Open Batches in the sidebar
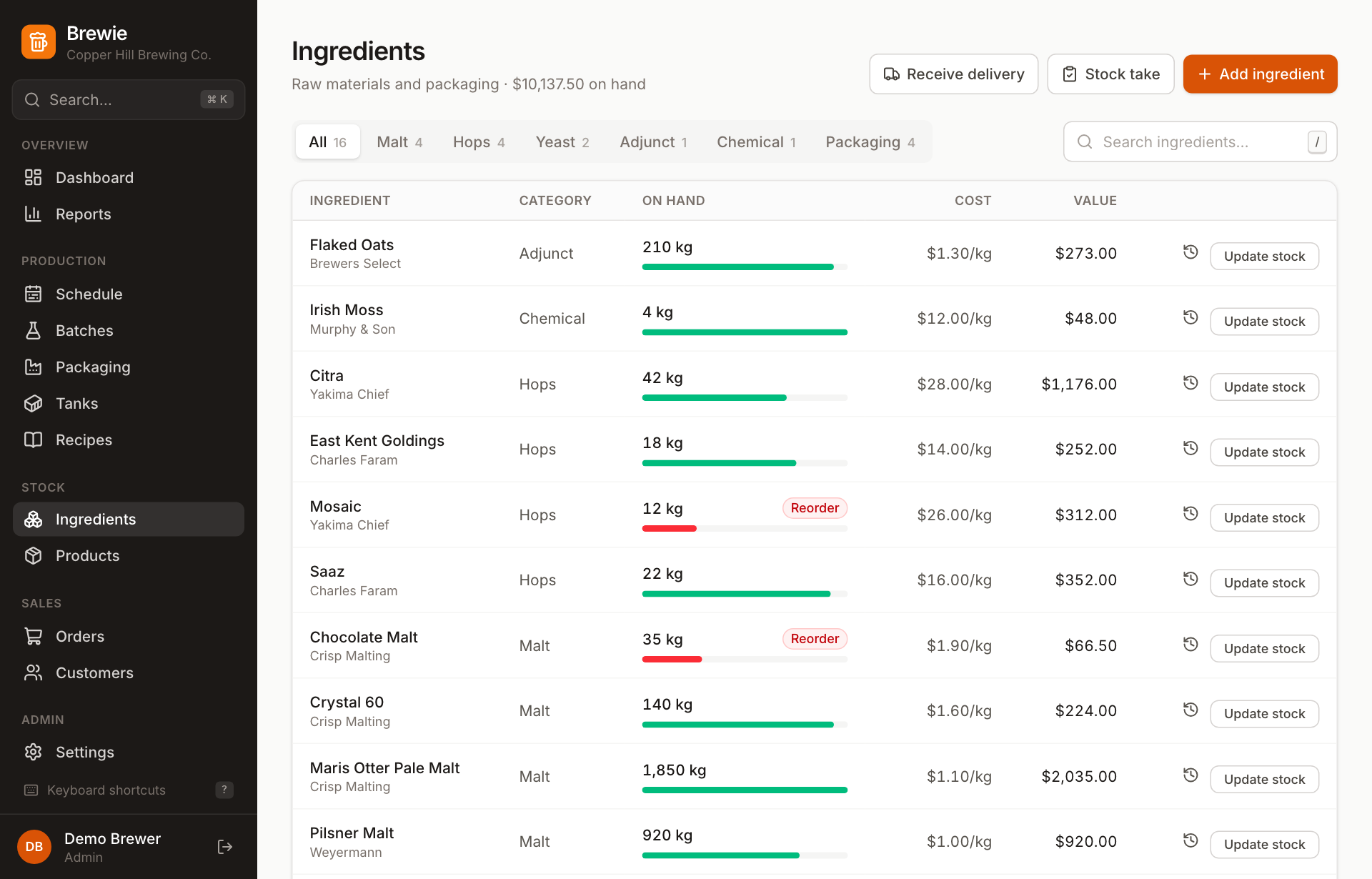The height and width of the screenshot is (879, 1372). [x=129, y=330]
